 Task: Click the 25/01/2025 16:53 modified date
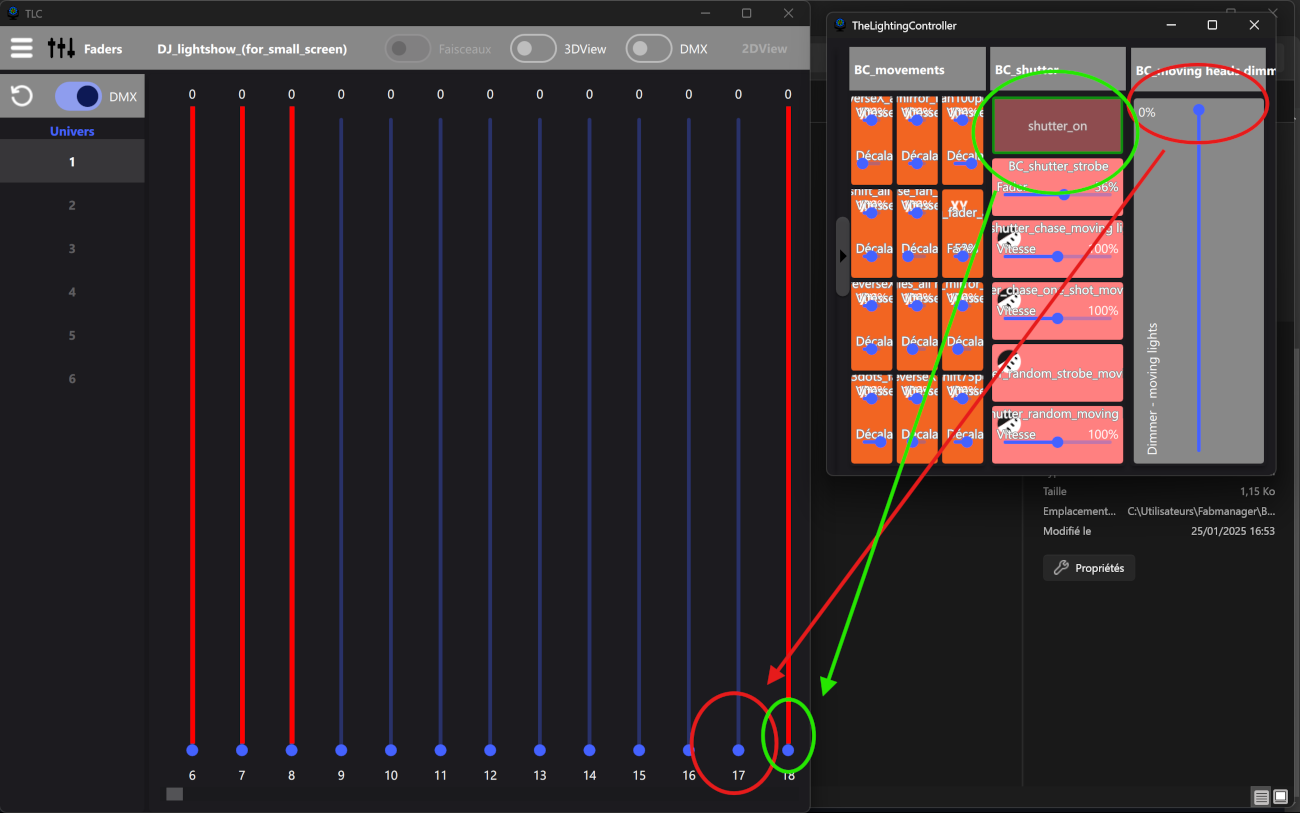click(1233, 531)
